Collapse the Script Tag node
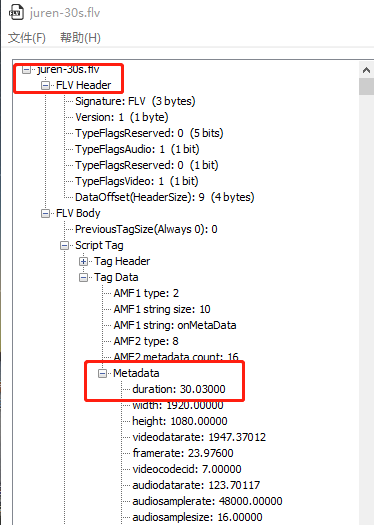374x525 pixels. (64, 246)
